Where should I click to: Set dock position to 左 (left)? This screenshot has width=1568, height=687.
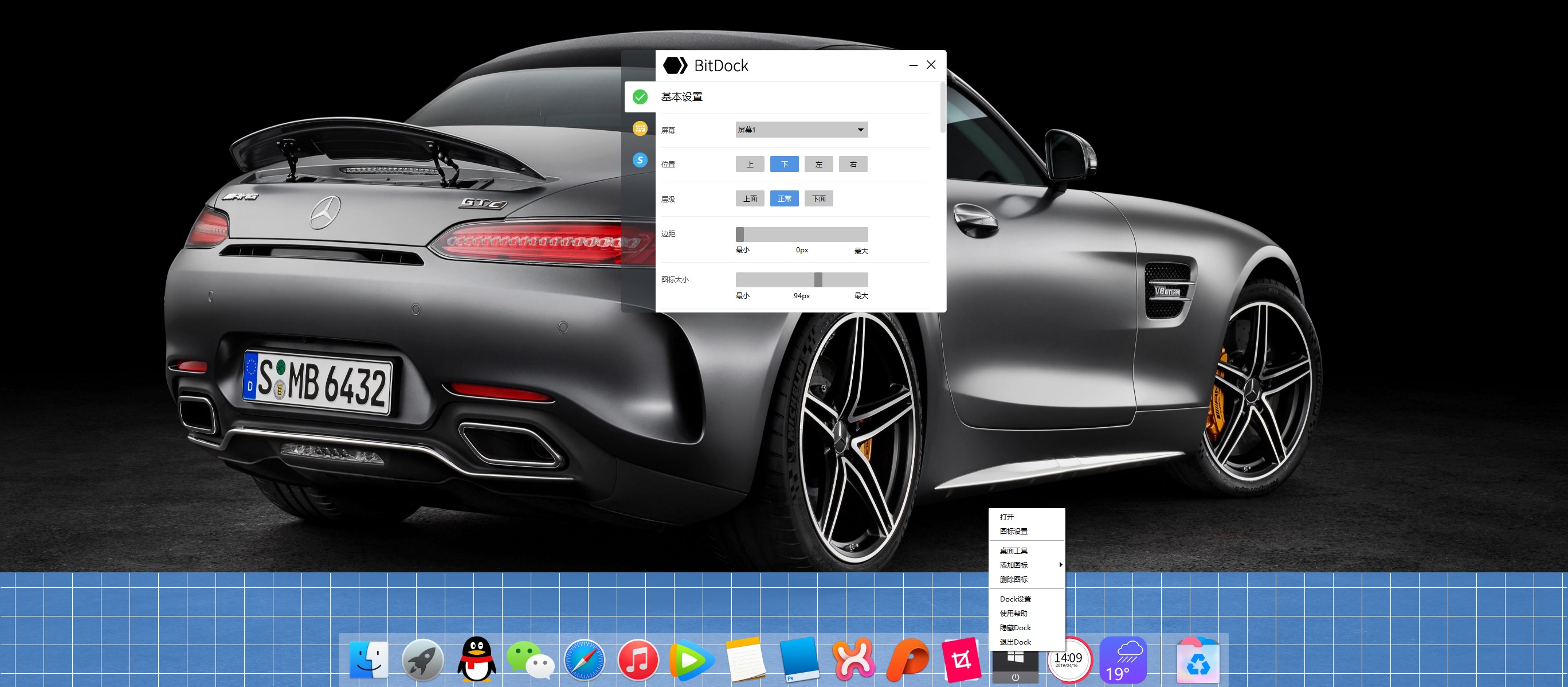pos(819,164)
